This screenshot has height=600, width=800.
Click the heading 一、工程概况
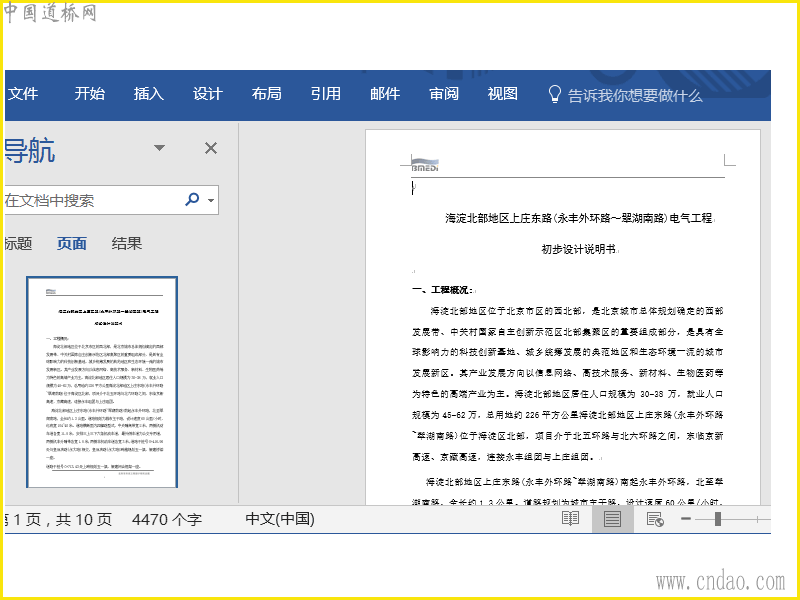442,290
